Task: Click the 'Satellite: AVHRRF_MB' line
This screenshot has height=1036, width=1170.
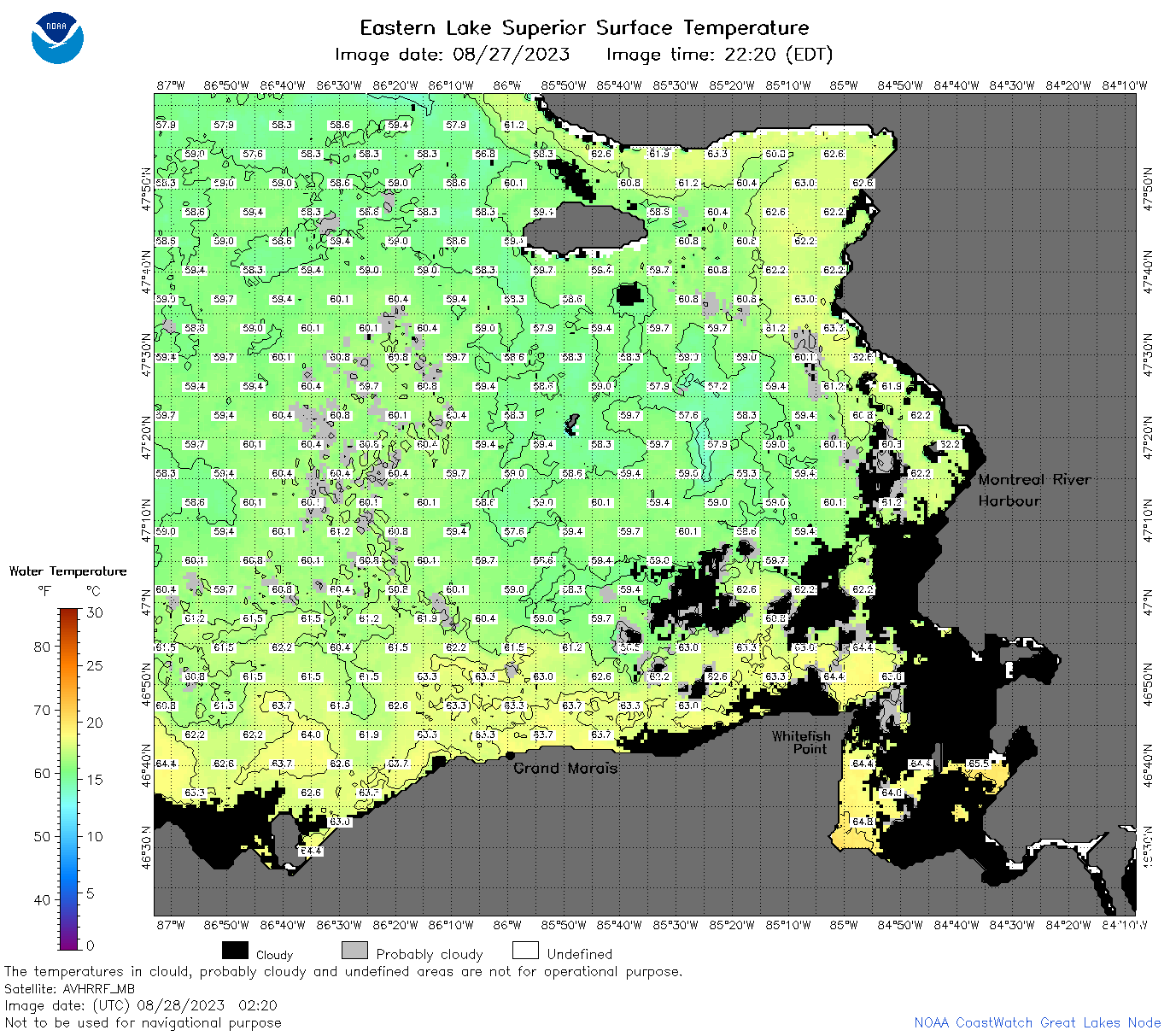Action: tap(70, 988)
